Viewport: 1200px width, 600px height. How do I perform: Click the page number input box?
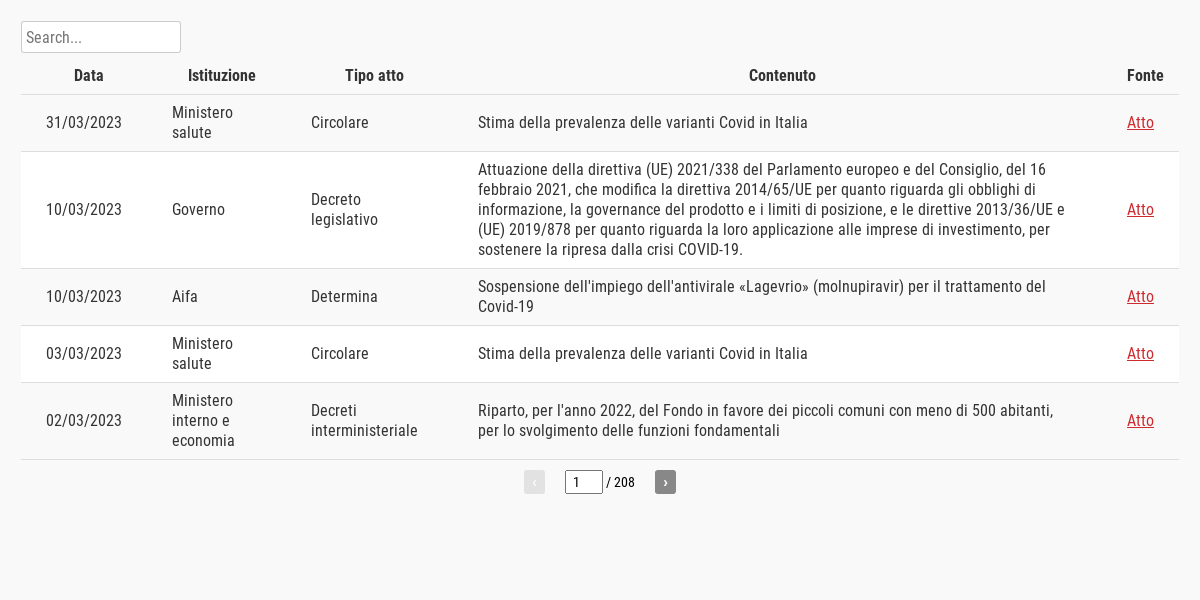pyautogui.click(x=583, y=482)
